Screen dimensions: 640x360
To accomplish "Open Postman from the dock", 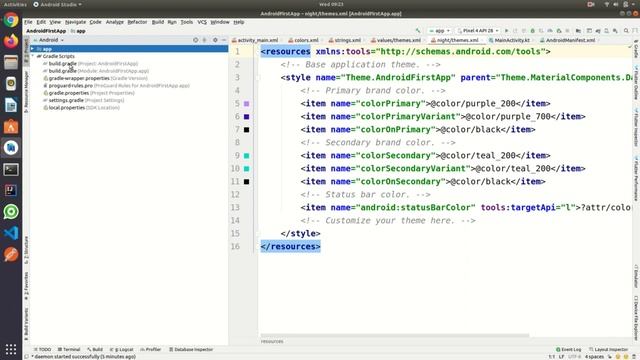I will coord(11,254).
